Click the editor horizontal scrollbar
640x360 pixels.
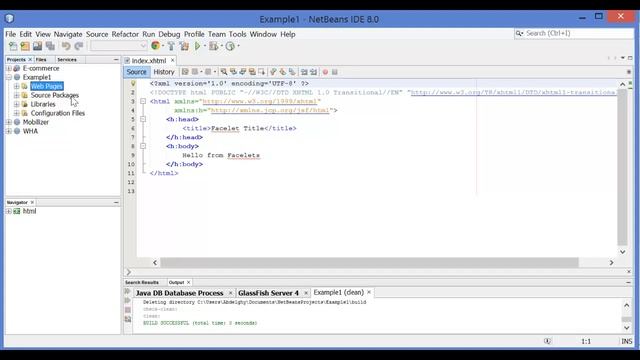(369, 262)
